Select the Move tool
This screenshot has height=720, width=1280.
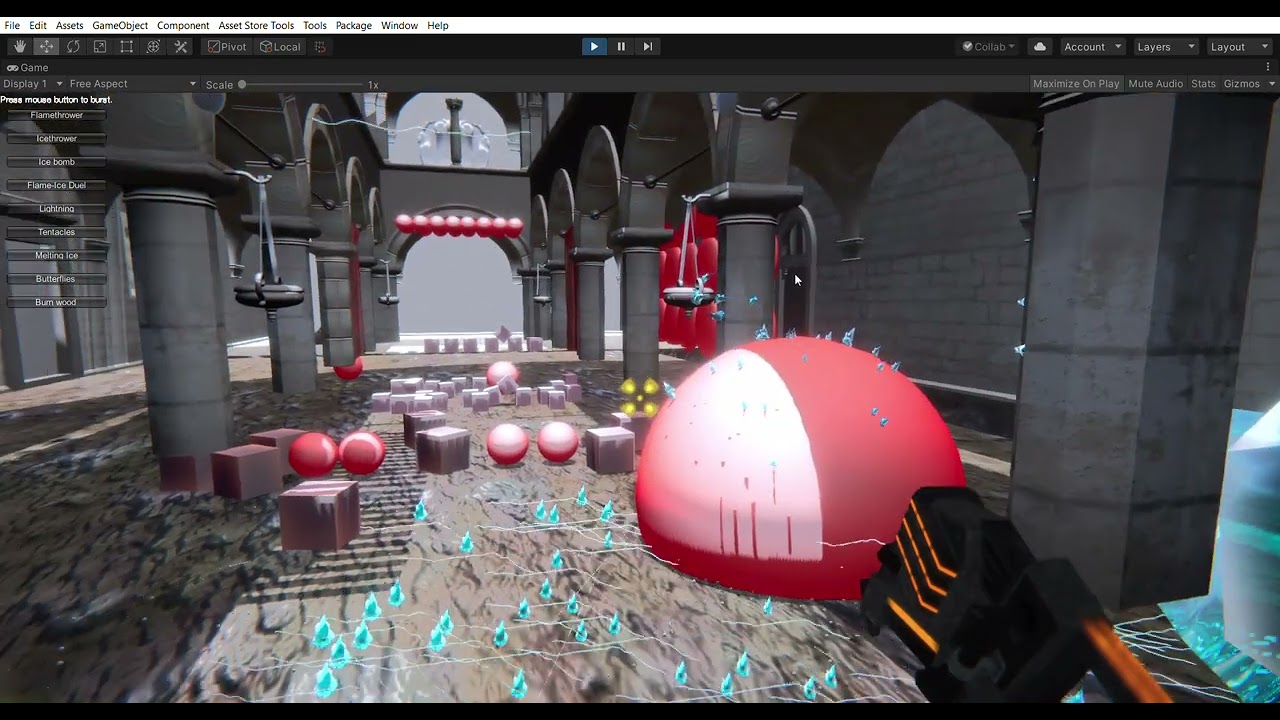tap(46, 47)
